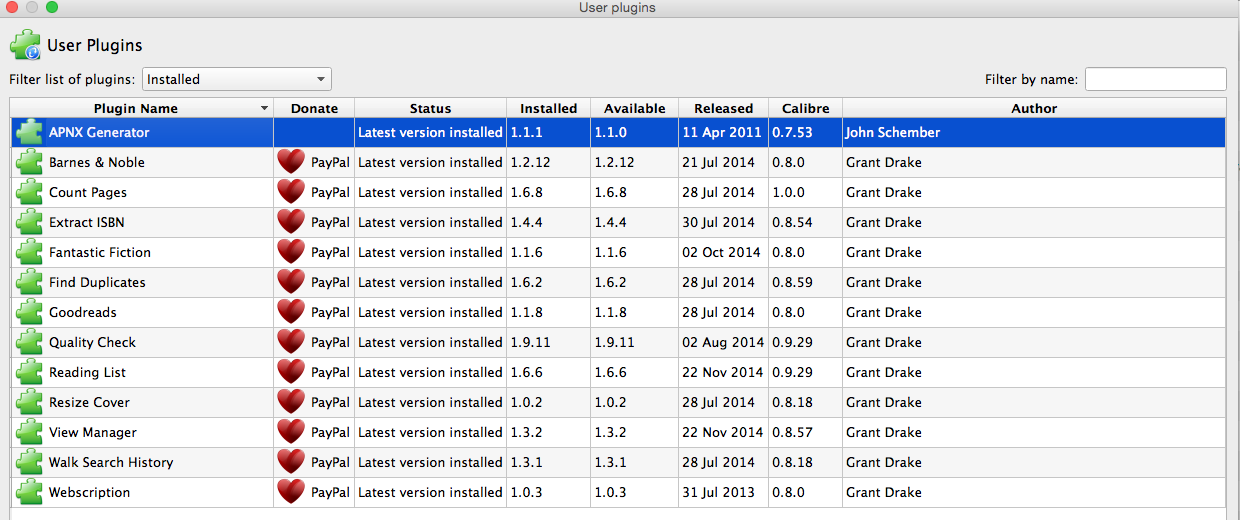Select the Fantastic Fiction plugin name
The width and height of the screenshot is (1240, 520).
coord(100,252)
